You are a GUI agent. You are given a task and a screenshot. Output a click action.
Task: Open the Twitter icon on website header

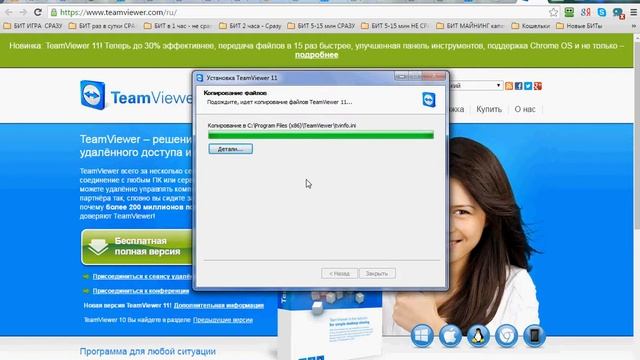coord(528,86)
